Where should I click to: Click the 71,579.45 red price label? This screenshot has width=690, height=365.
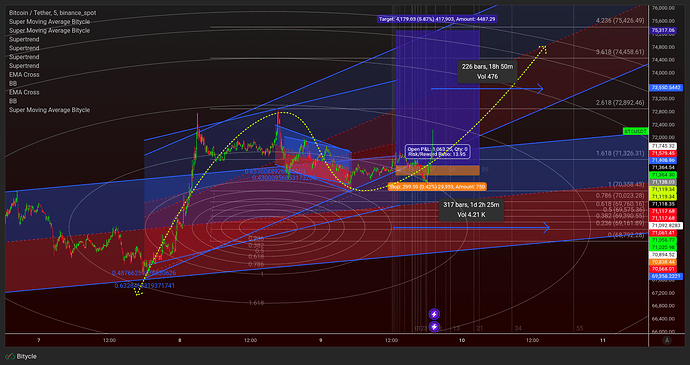pos(663,153)
